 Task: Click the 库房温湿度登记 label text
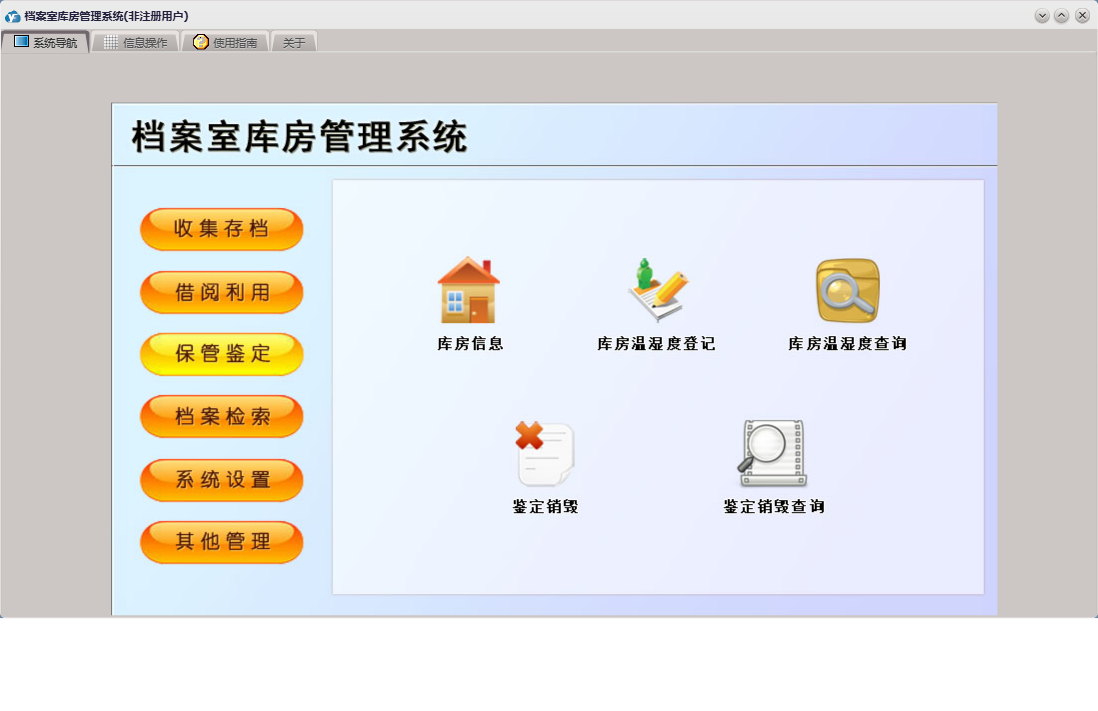pyautogui.click(x=656, y=344)
